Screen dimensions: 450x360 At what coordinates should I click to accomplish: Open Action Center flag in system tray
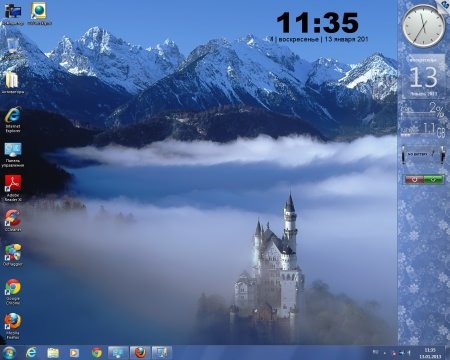pos(393,353)
